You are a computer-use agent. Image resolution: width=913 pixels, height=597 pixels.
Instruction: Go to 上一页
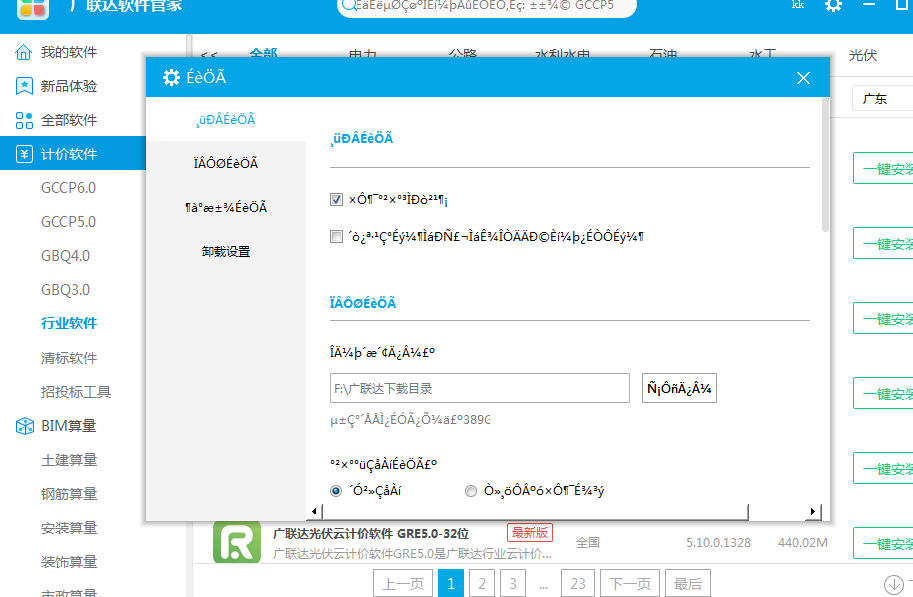[403, 584]
